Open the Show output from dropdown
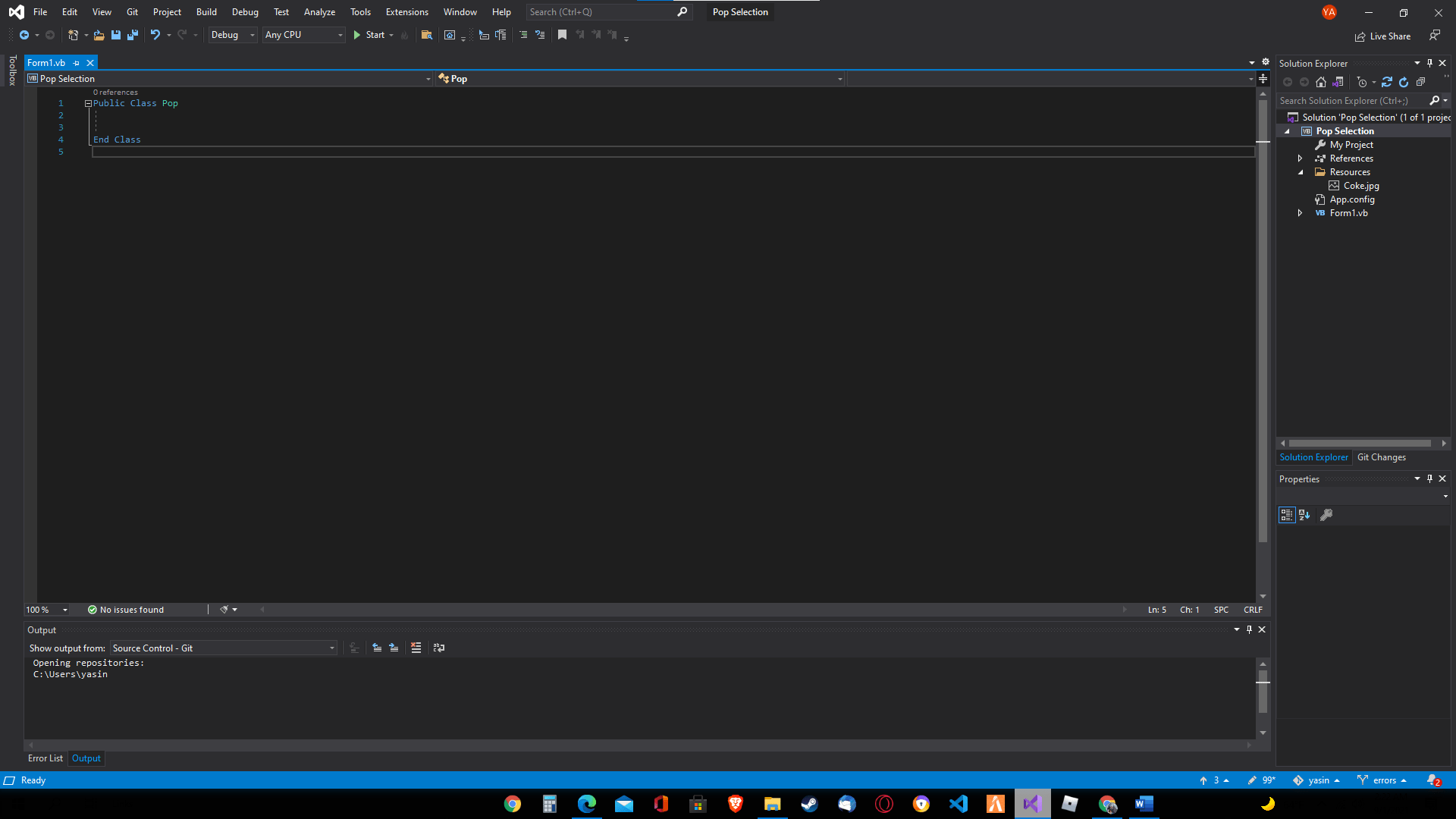 224,648
